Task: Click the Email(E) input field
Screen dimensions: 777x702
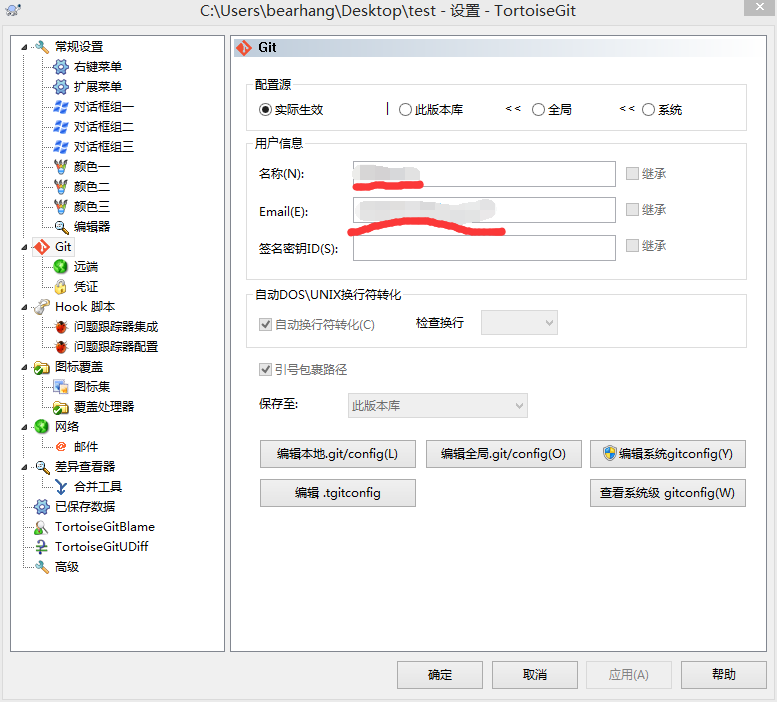Action: tap(484, 210)
